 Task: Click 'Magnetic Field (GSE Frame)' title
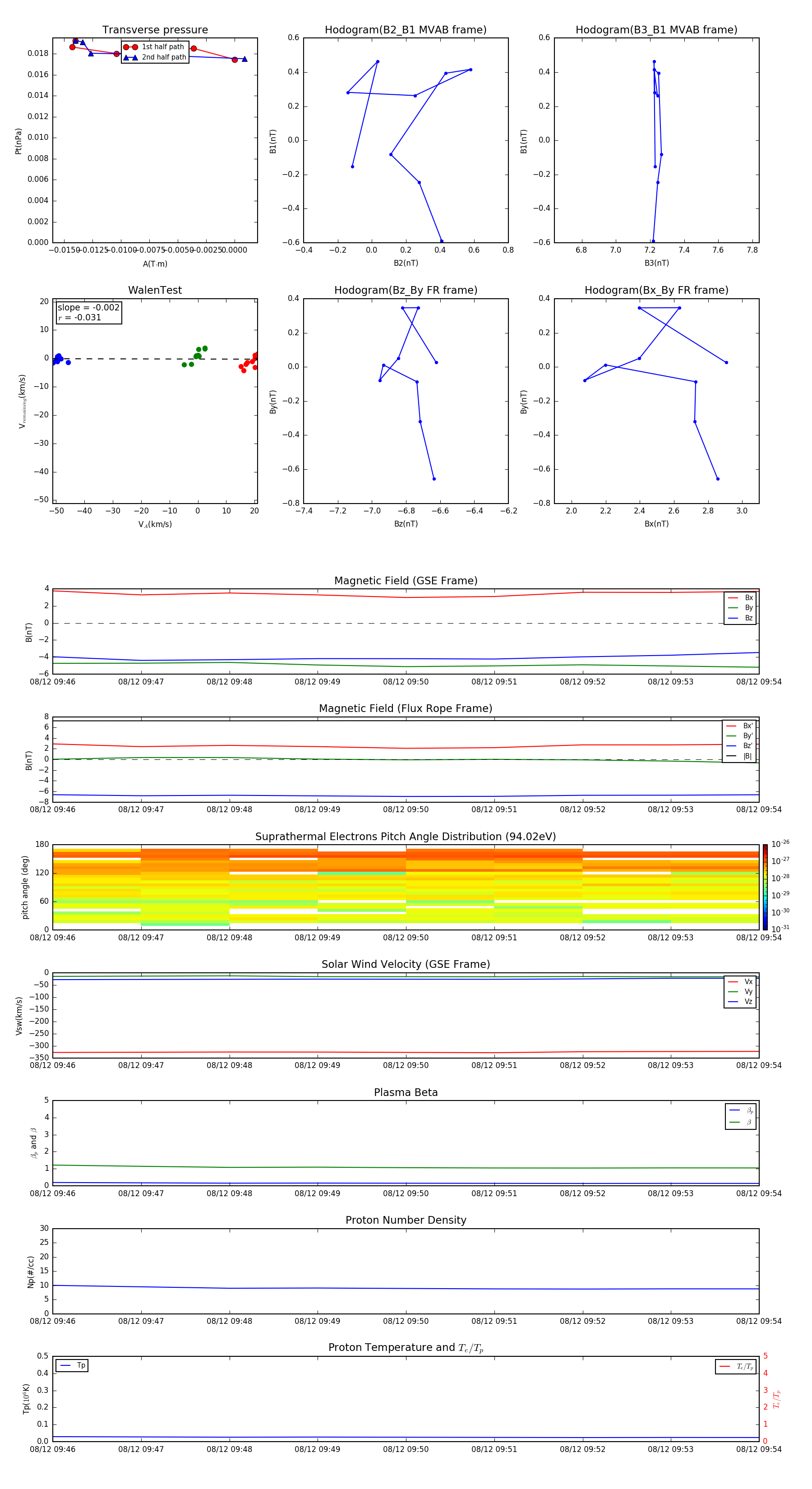(x=406, y=581)
